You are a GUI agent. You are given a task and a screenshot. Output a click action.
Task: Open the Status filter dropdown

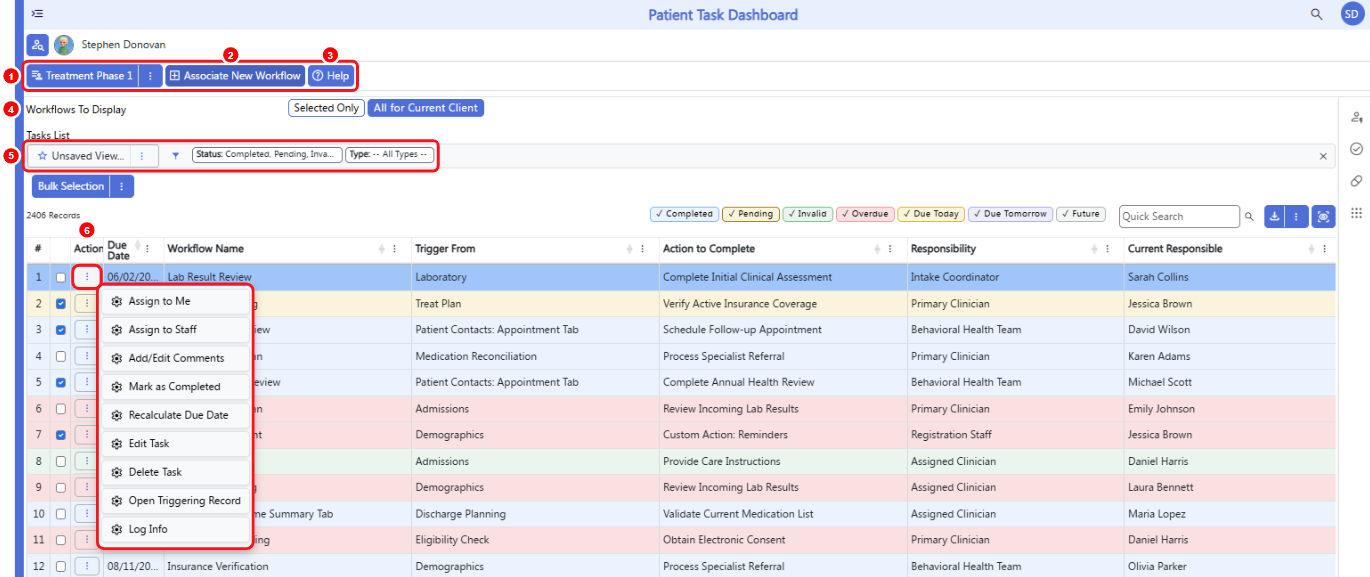pos(265,155)
